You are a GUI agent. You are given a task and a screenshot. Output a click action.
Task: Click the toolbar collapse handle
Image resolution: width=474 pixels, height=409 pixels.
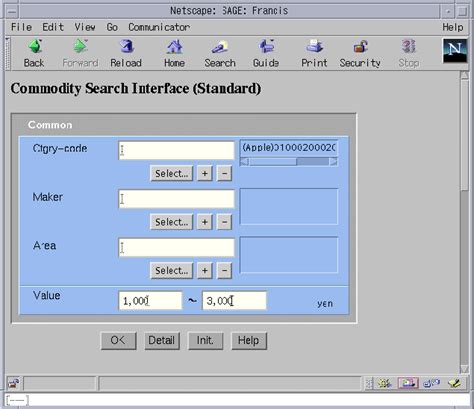(8, 53)
